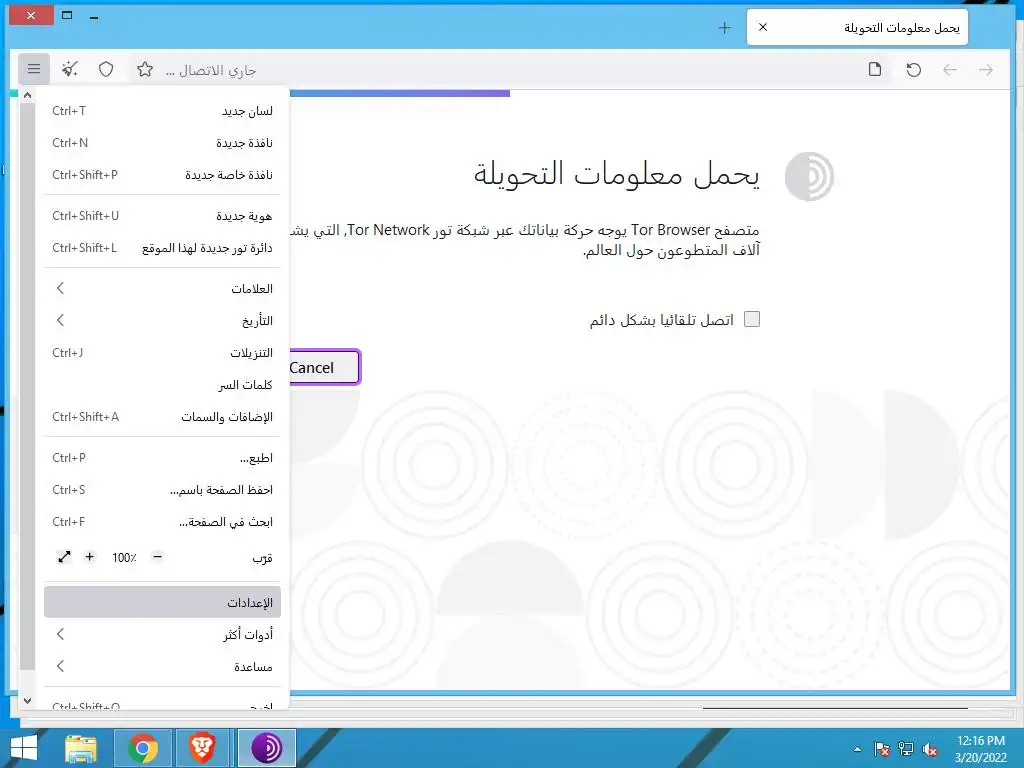Viewport: 1024px width, 768px height.
Task: Select هوية جديدة new identity menu item
Action: (163, 216)
